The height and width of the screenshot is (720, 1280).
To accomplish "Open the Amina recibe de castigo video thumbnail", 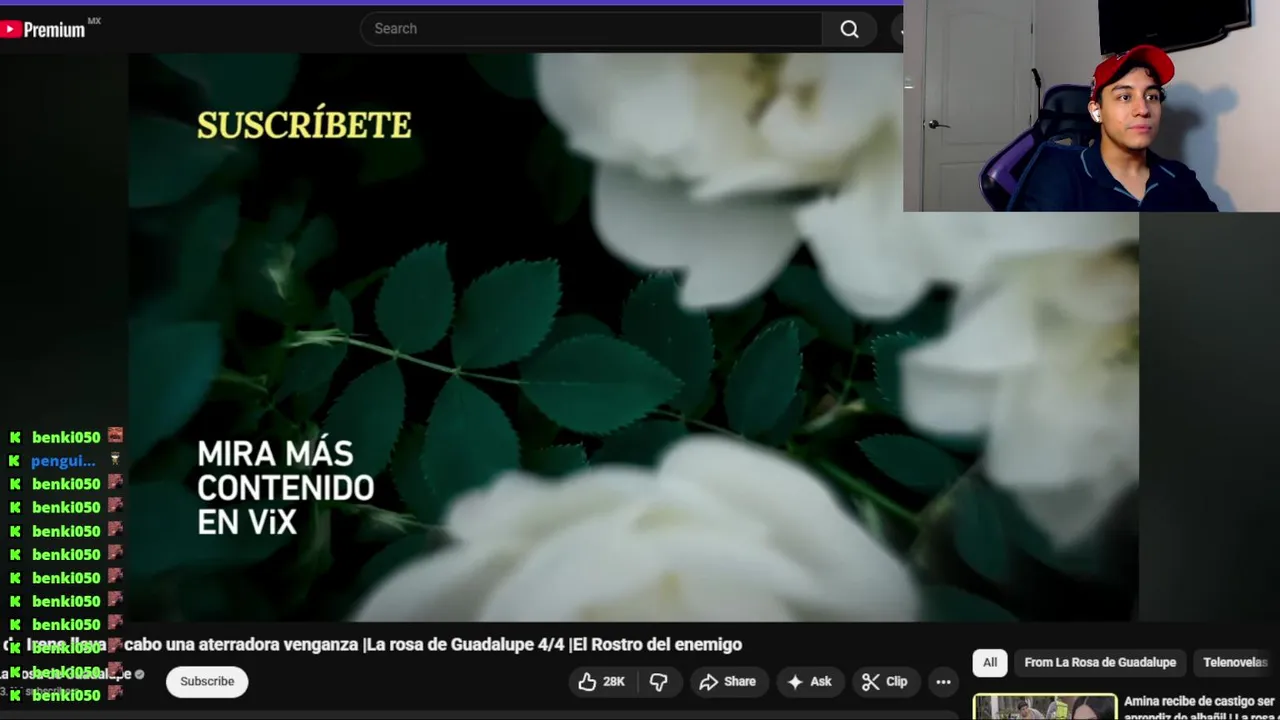I will (1045, 707).
